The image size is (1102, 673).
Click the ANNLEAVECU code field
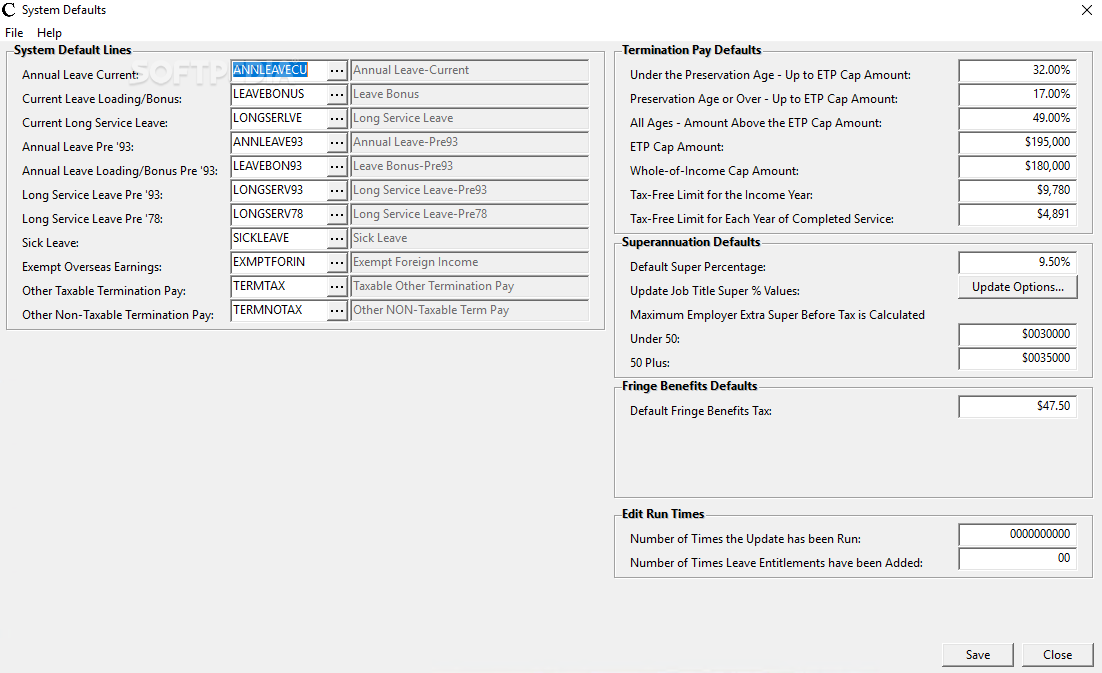[279, 70]
